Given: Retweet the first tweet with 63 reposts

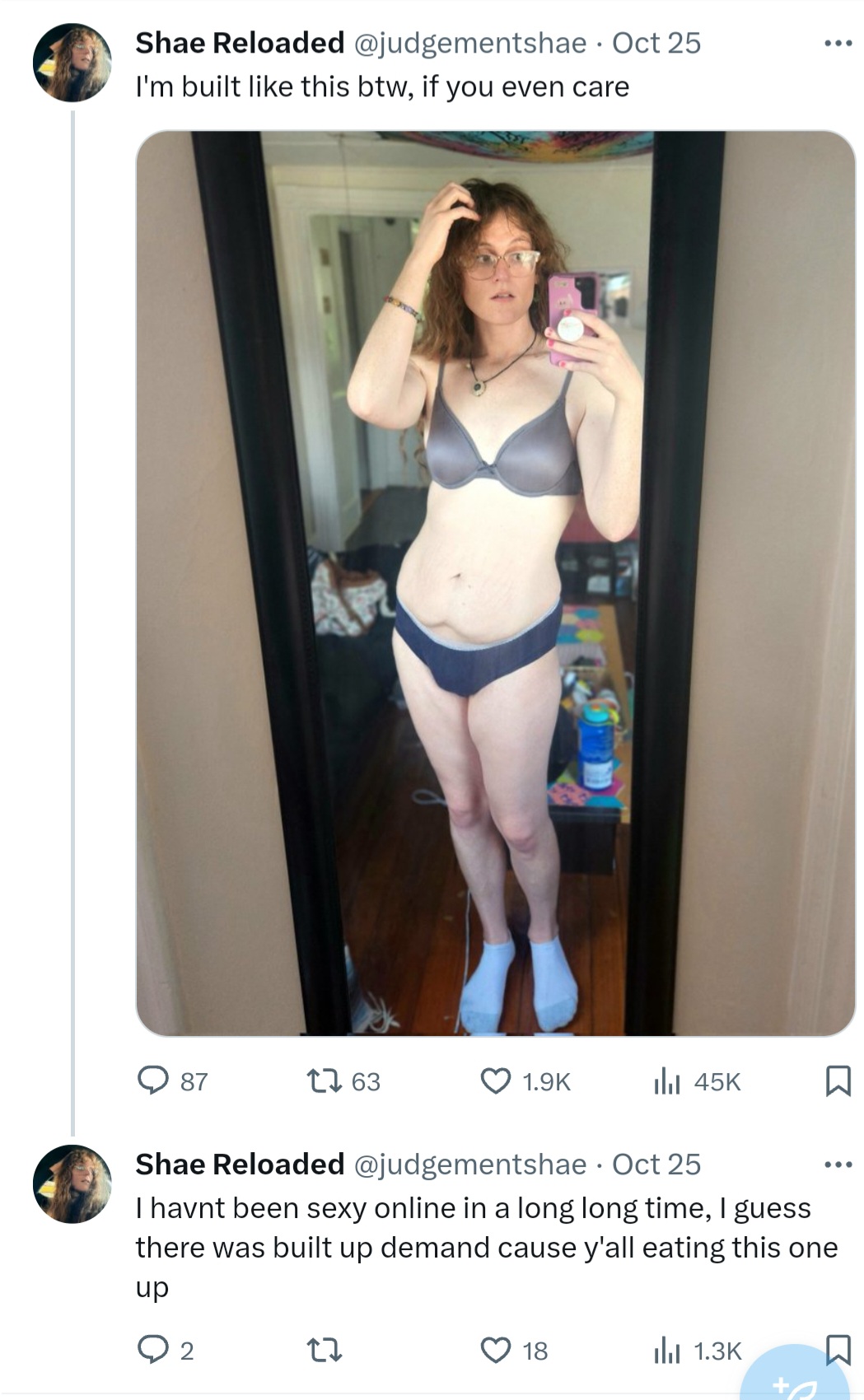Looking at the screenshot, I should 321,1080.
